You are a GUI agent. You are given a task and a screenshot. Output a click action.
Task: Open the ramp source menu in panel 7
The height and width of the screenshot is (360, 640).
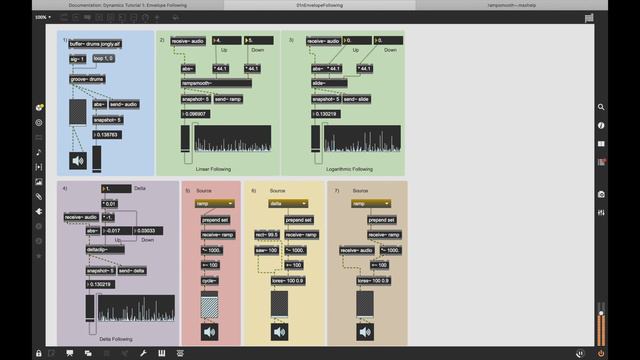click(x=371, y=204)
